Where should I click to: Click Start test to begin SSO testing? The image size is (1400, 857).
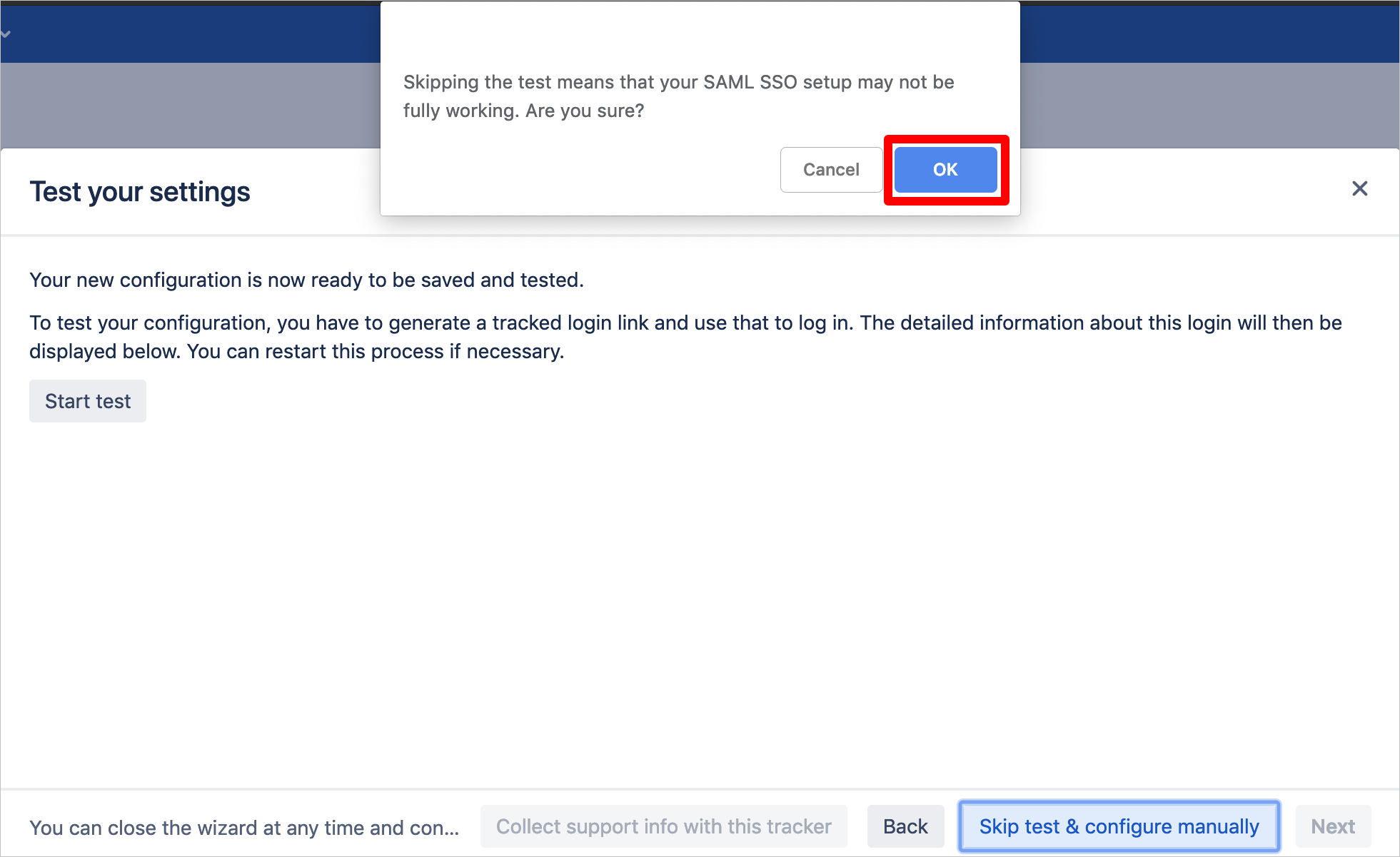[88, 401]
